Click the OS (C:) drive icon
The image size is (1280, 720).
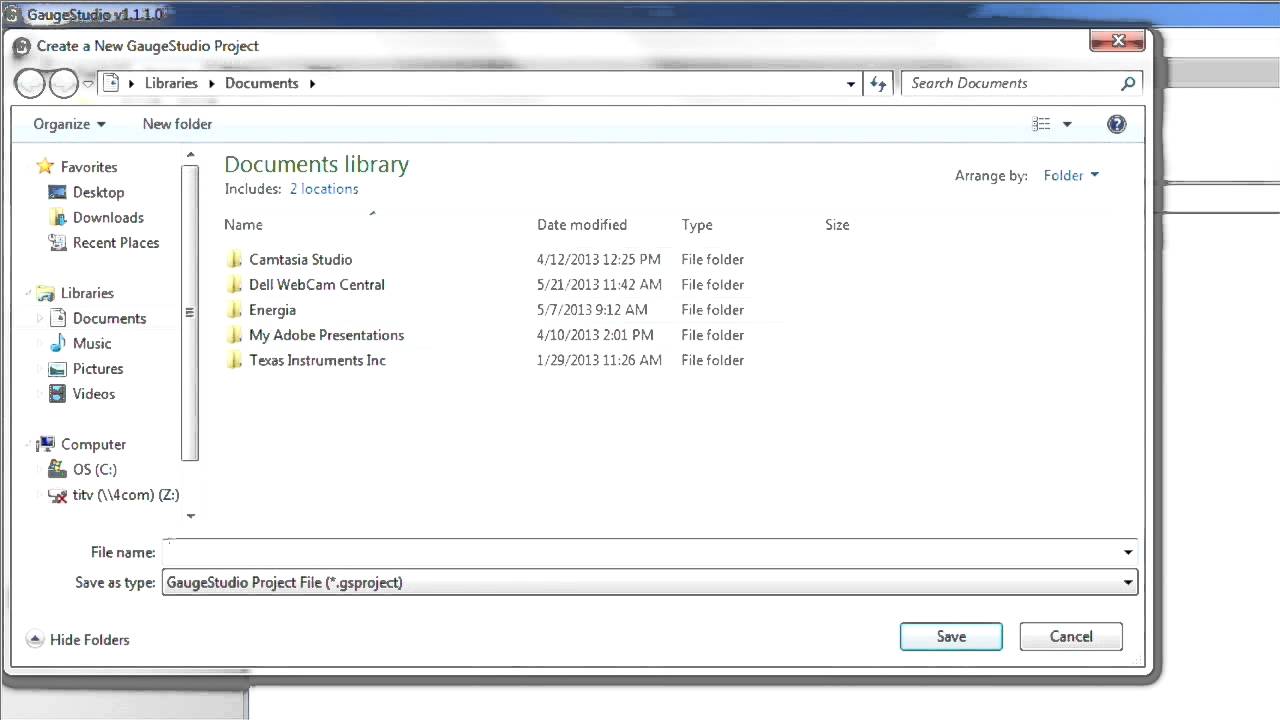(57, 469)
